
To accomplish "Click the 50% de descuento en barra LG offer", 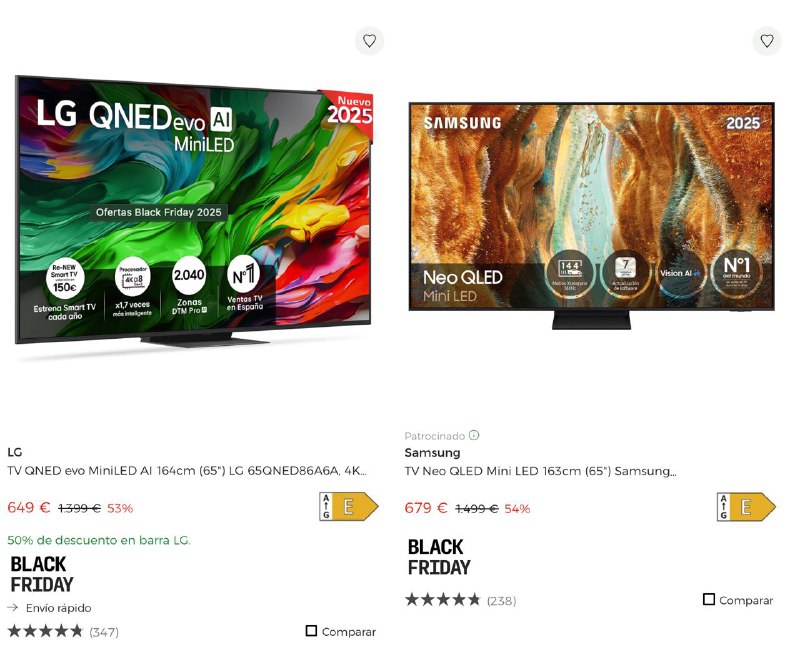I will tap(99, 540).
